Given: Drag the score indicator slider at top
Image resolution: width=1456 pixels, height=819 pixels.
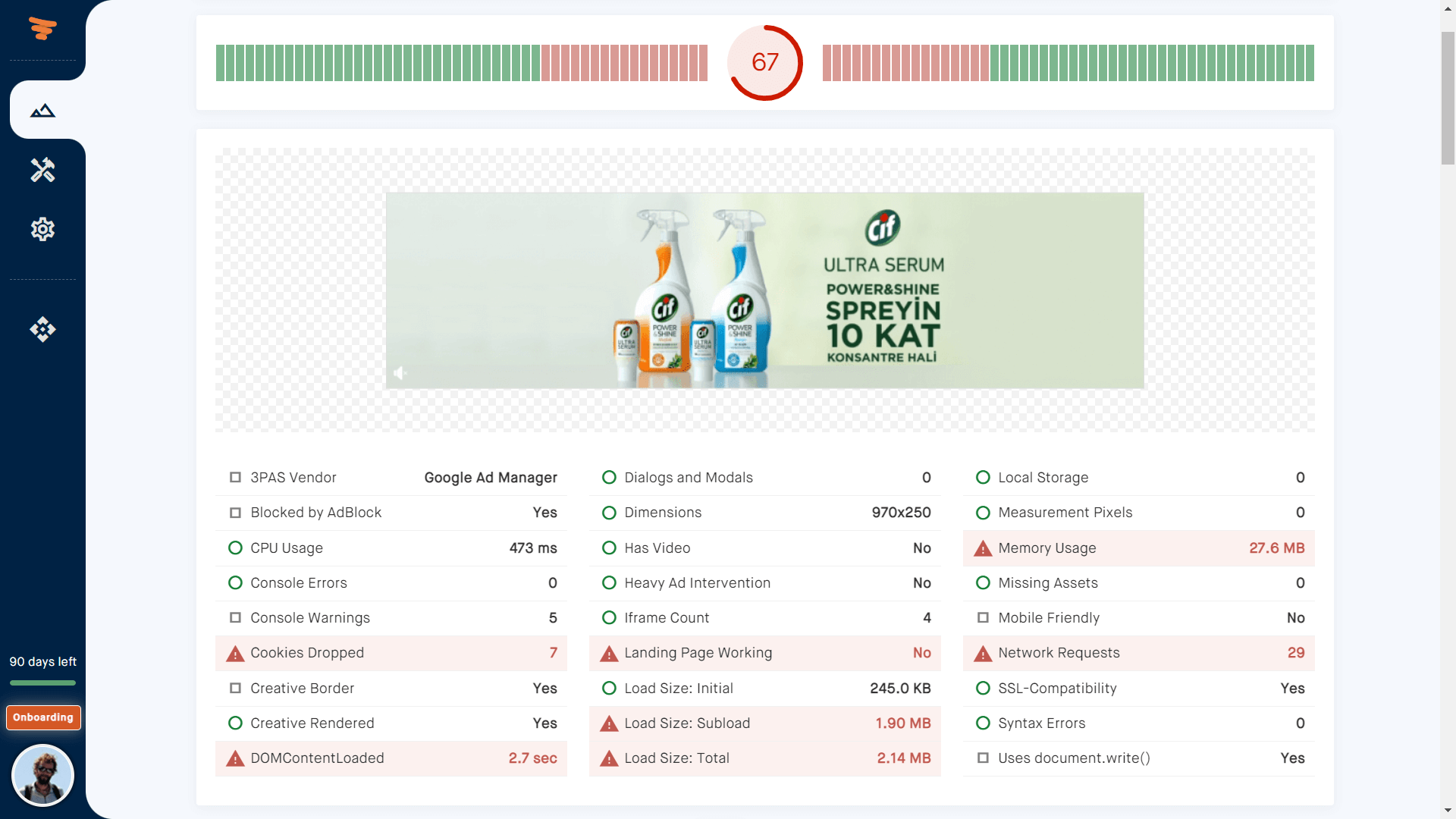Looking at the screenshot, I should [765, 62].
